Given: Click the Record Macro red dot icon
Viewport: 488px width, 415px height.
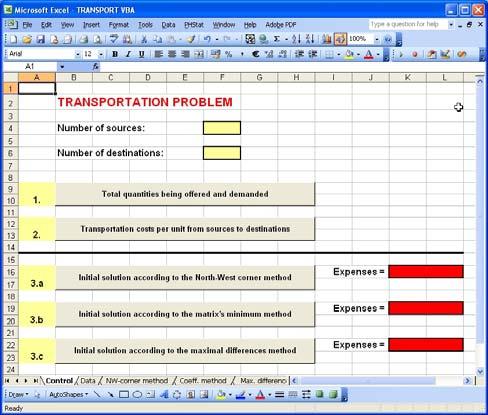Looking at the screenshot, I should [415, 54].
